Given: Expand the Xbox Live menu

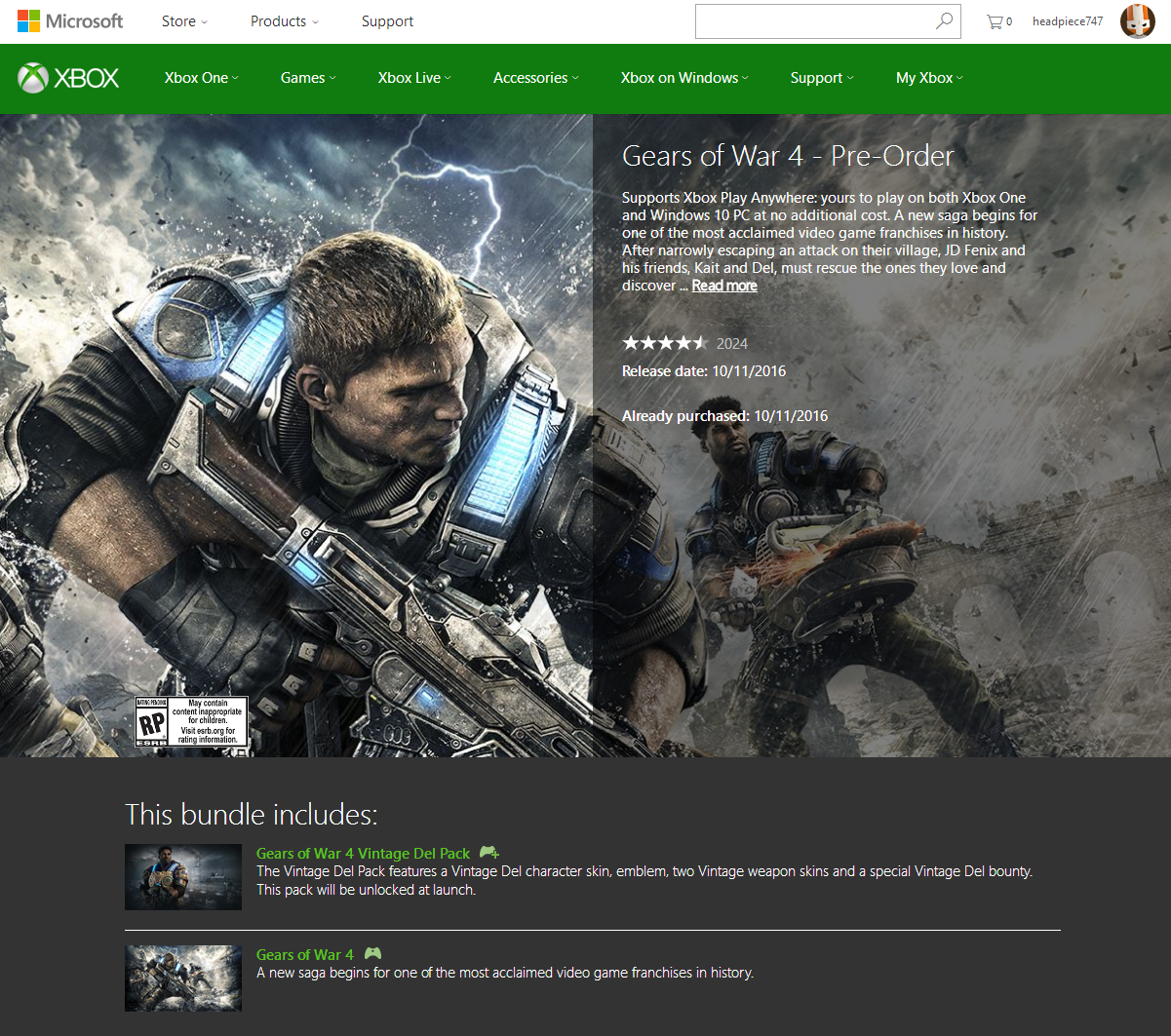Looking at the screenshot, I should tap(414, 78).
